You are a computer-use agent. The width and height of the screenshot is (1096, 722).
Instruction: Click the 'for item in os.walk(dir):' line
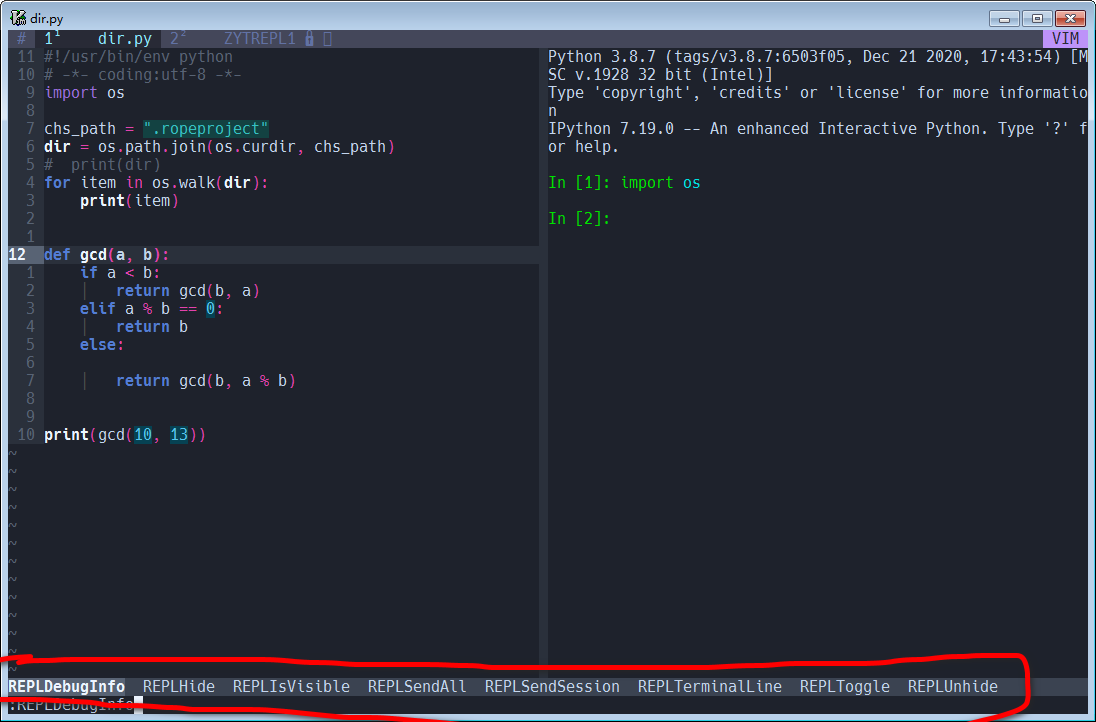tap(157, 182)
